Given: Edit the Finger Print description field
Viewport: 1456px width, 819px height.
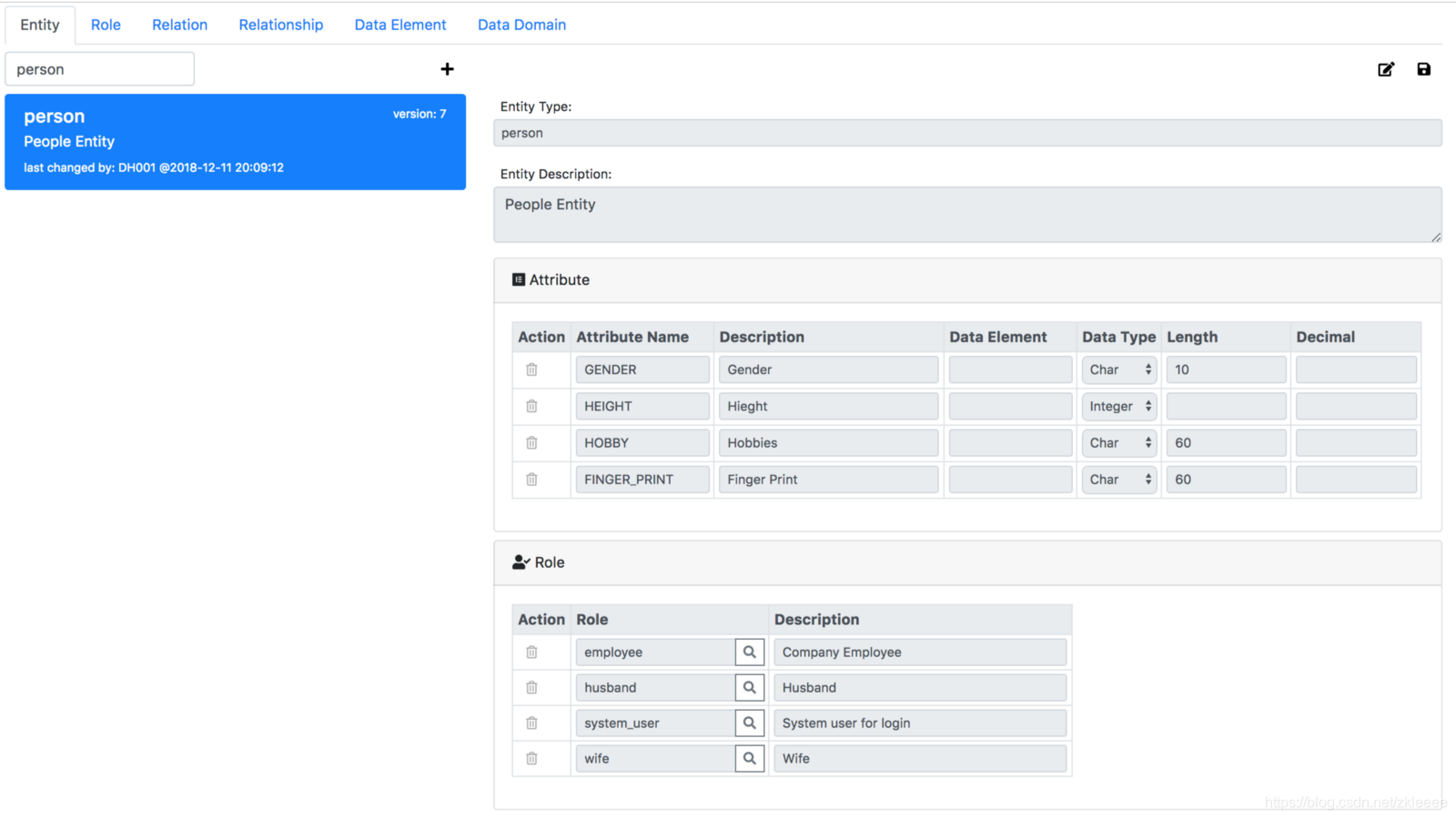Looking at the screenshot, I should click(x=828, y=479).
